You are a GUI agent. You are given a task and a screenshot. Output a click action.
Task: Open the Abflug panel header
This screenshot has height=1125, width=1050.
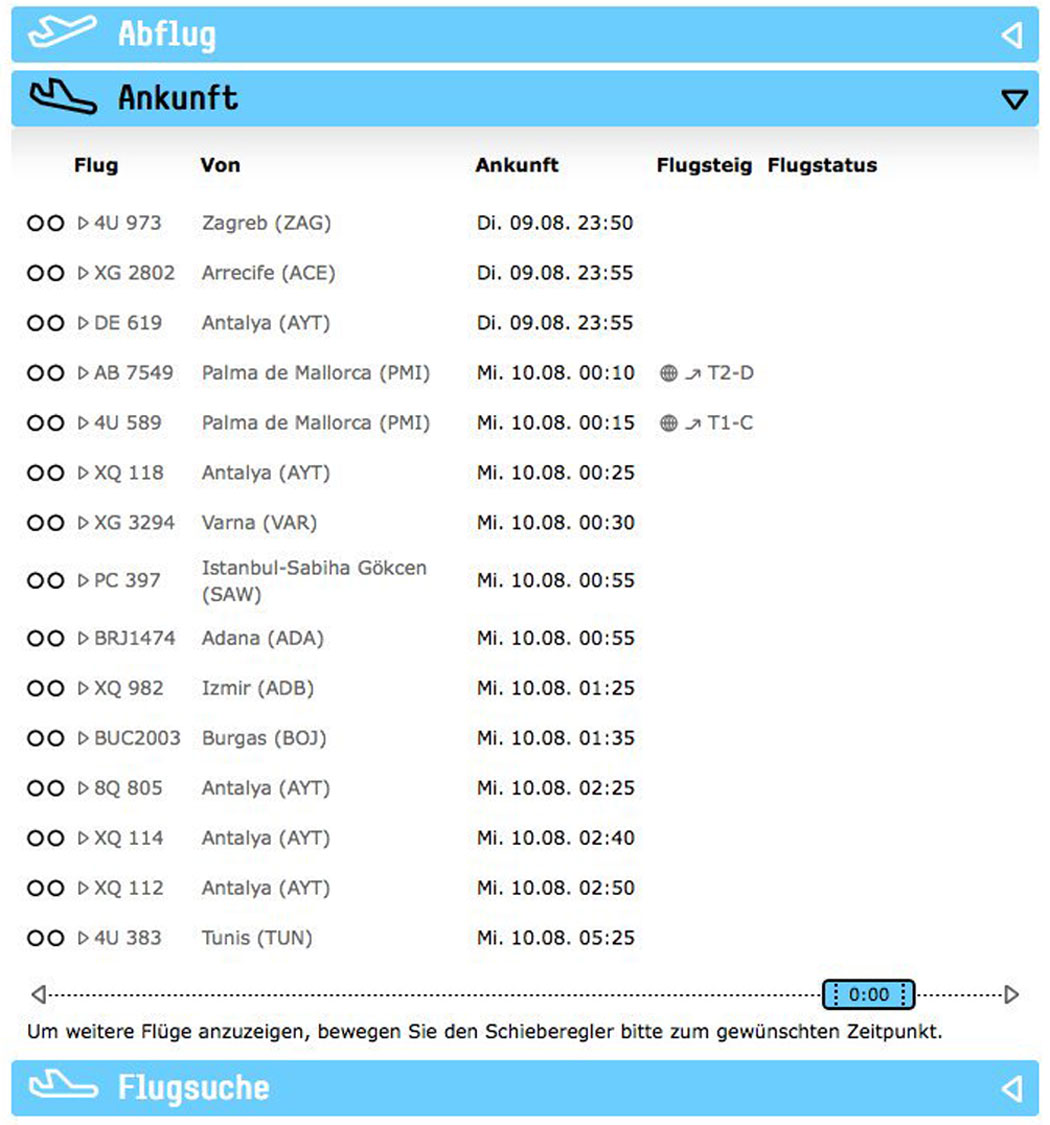[x=525, y=34]
